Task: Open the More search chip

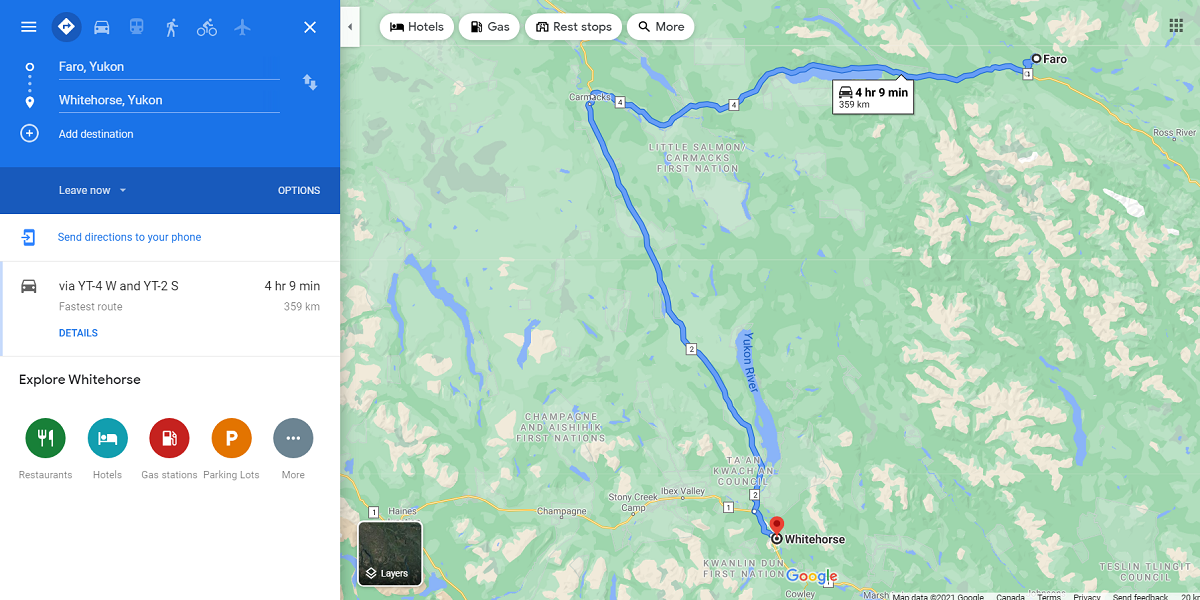Action: coord(661,27)
